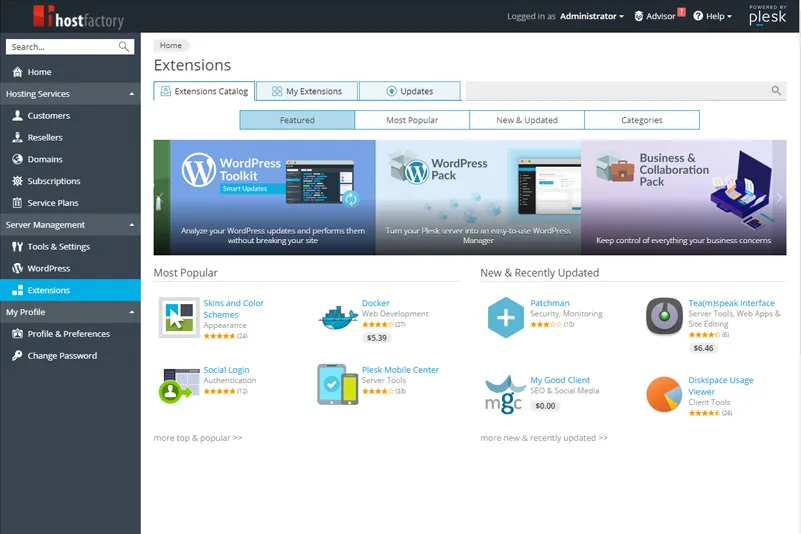The height and width of the screenshot is (534, 801).
Task: Click the hostfactory logo
Action: coord(78,17)
